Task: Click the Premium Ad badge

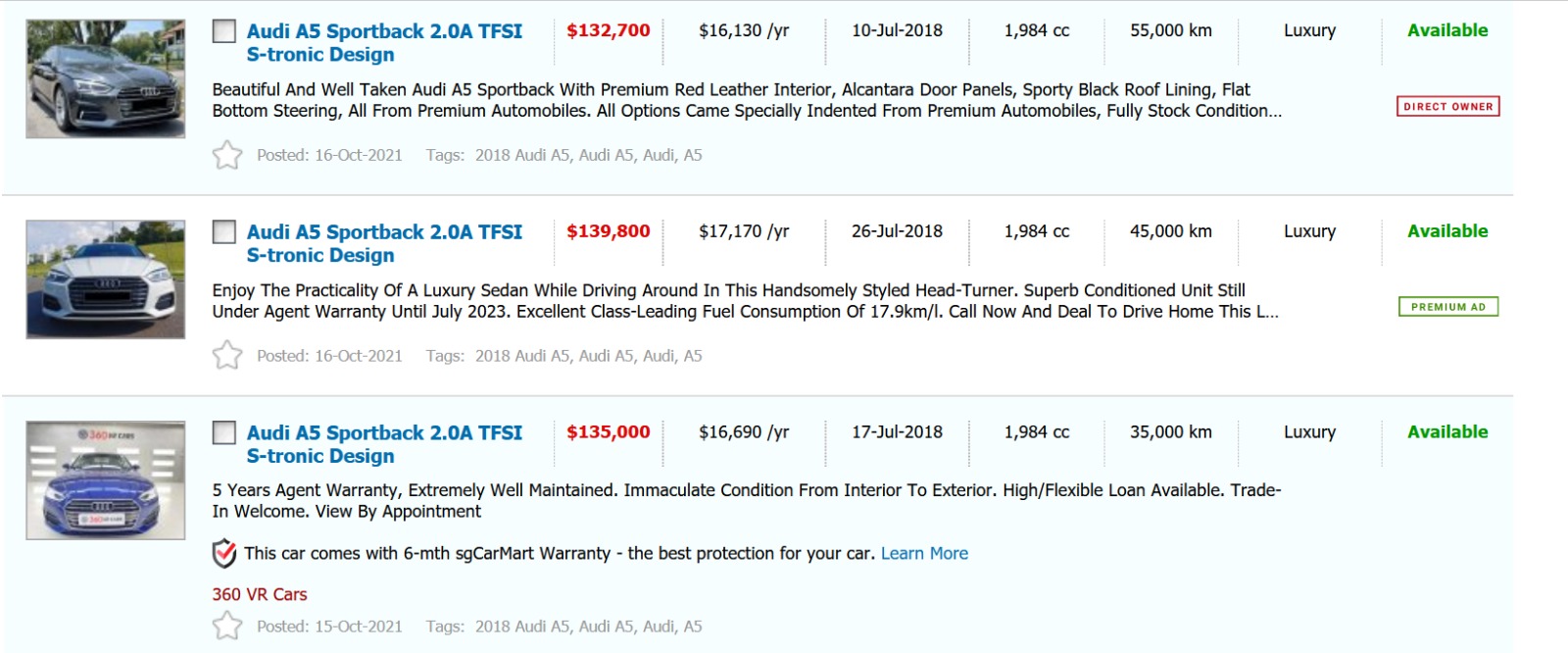Action: (x=1447, y=307)
